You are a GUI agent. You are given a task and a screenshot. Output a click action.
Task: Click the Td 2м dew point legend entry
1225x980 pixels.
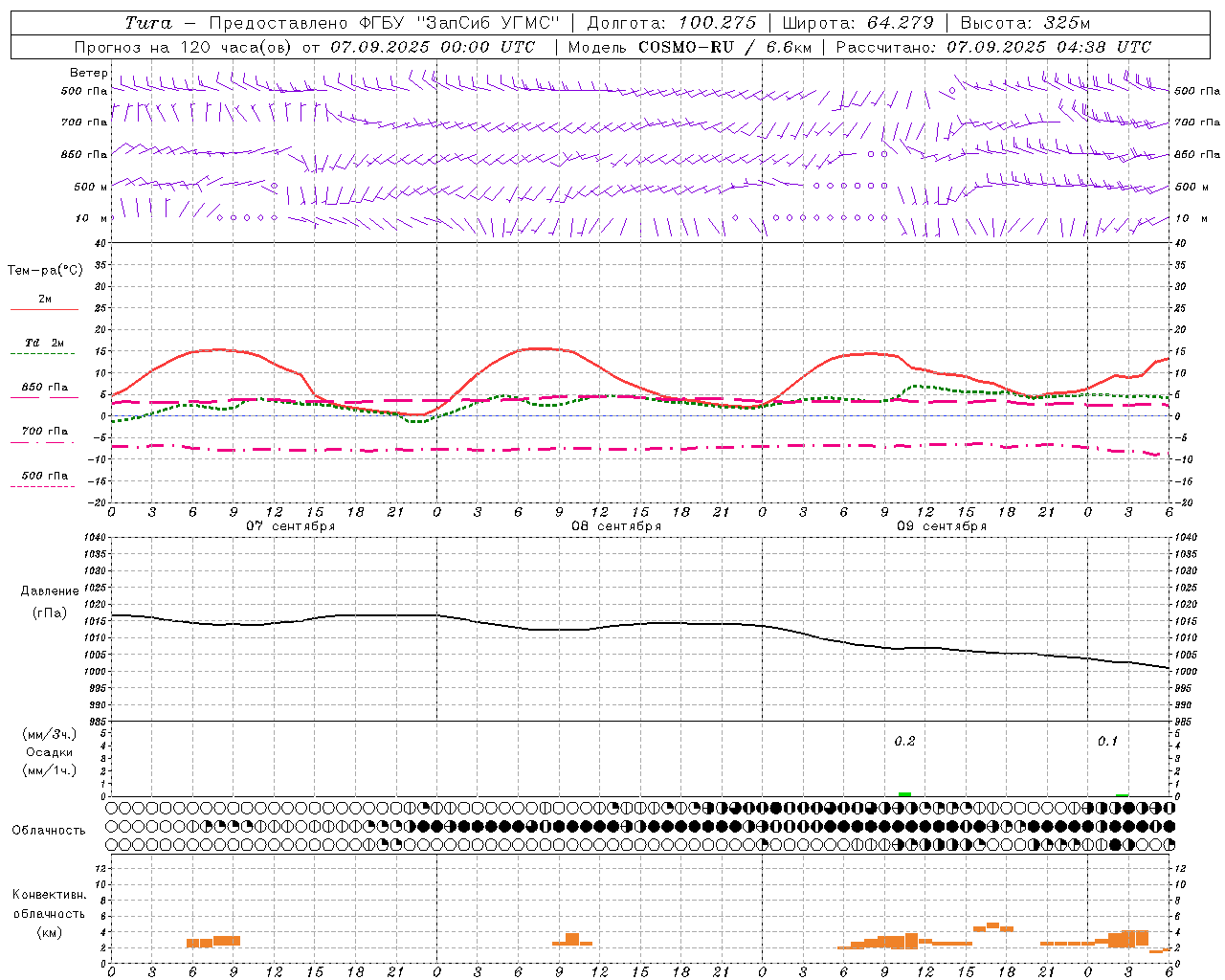tap(45, 343)
